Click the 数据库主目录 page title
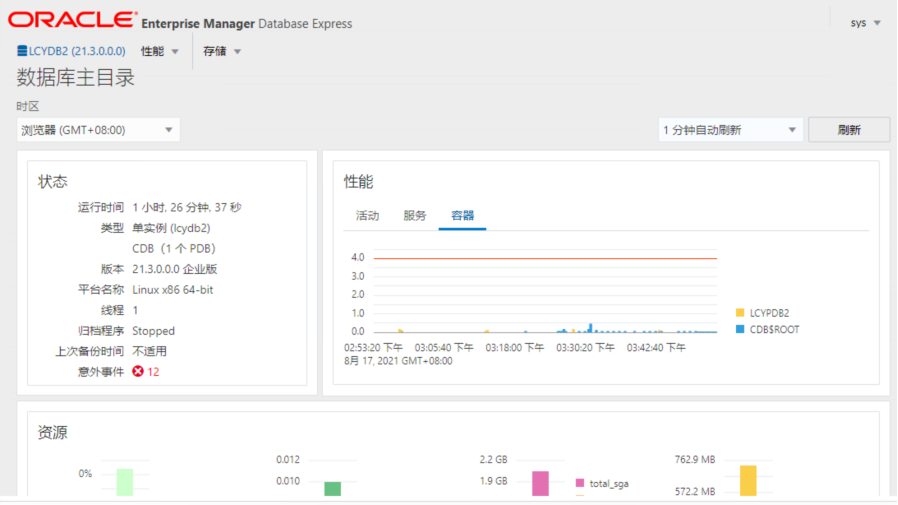The image size is (898, 505). pyautogui.click(x=76, y=77)
